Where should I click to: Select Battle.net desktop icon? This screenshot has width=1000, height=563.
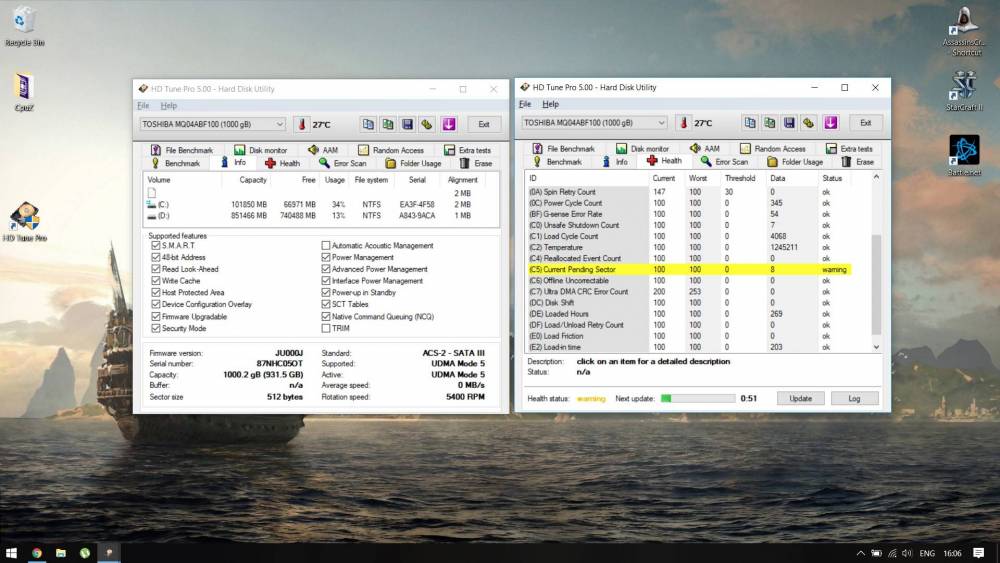pos(964,155)
